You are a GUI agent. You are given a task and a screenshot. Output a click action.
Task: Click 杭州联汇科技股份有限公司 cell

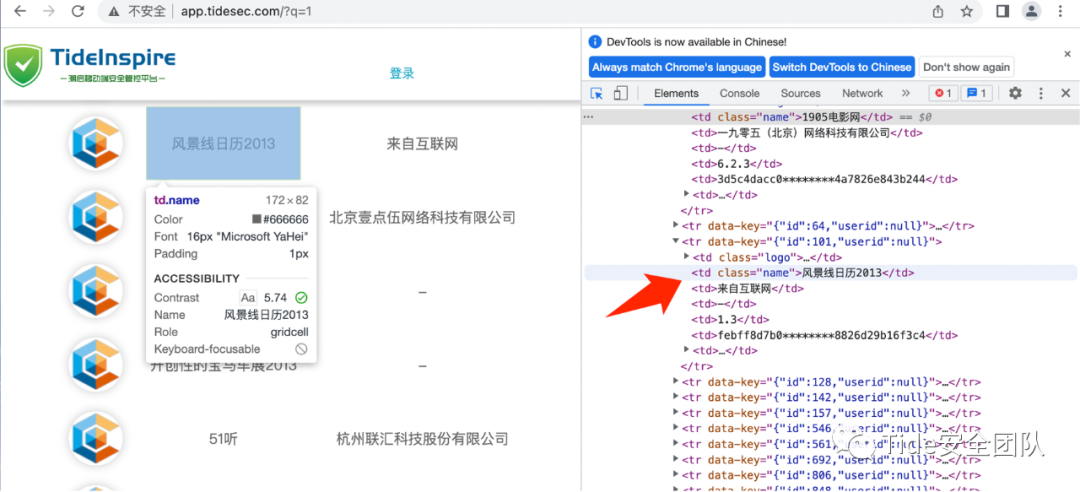(422, 439)
